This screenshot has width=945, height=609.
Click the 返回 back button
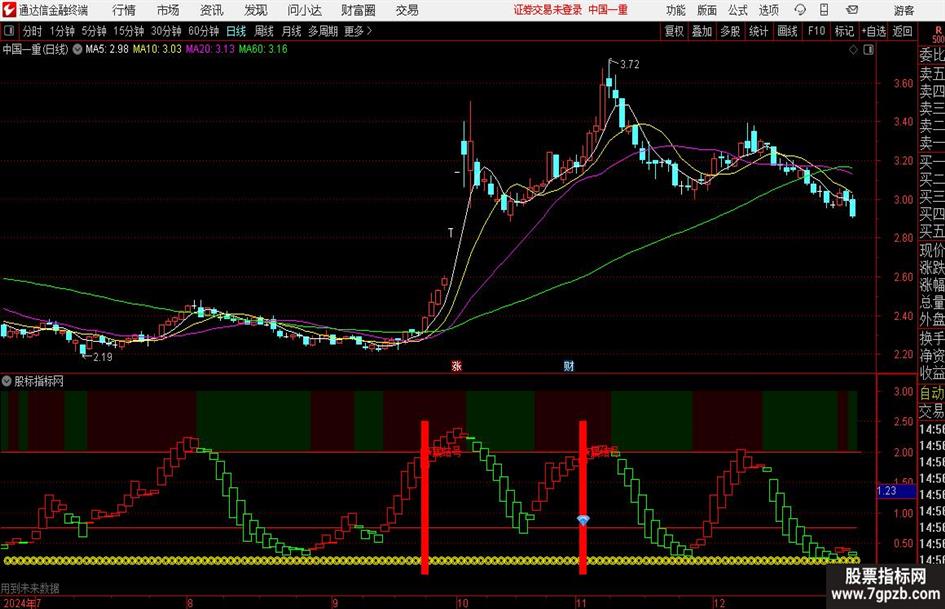902,31
